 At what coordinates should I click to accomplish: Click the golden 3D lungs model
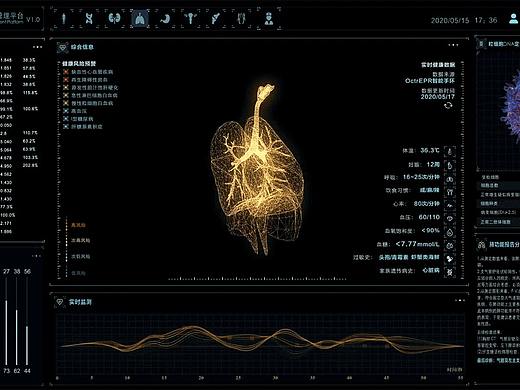click(257, 170)
